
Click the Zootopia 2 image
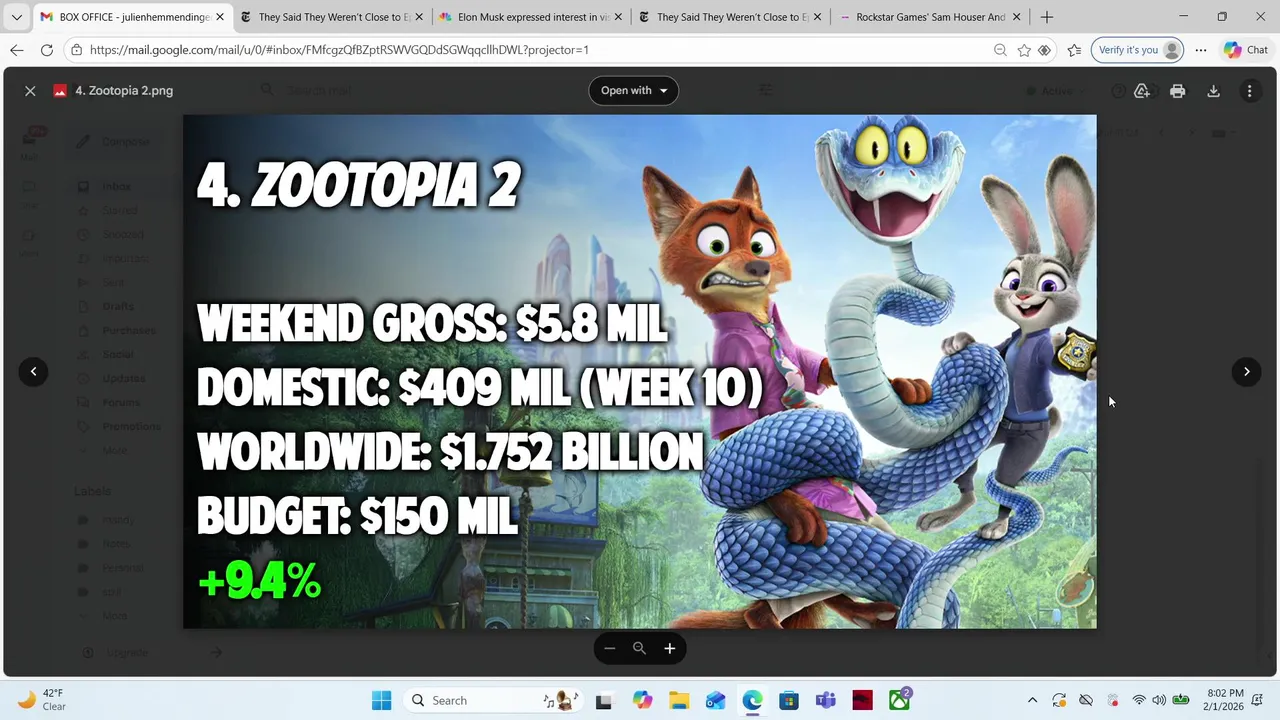(639, 371)
